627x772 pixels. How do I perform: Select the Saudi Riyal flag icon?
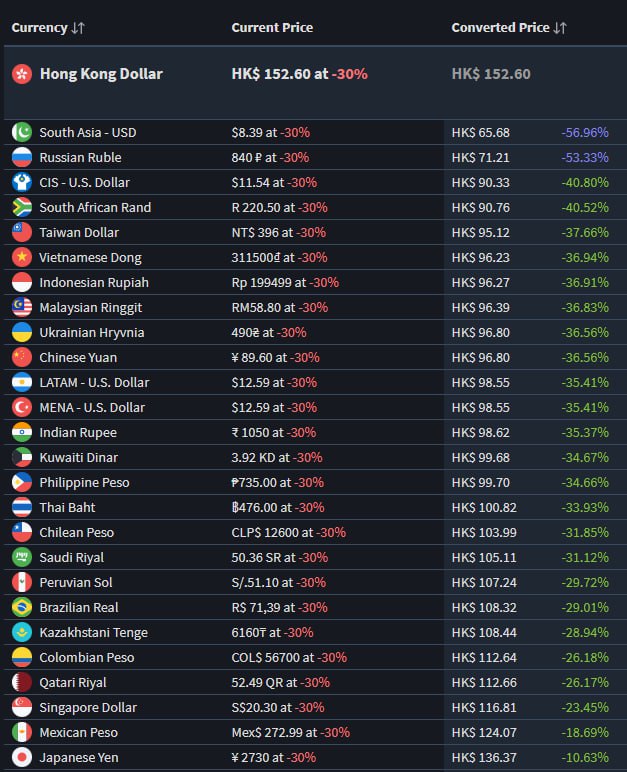pos(22,557)
